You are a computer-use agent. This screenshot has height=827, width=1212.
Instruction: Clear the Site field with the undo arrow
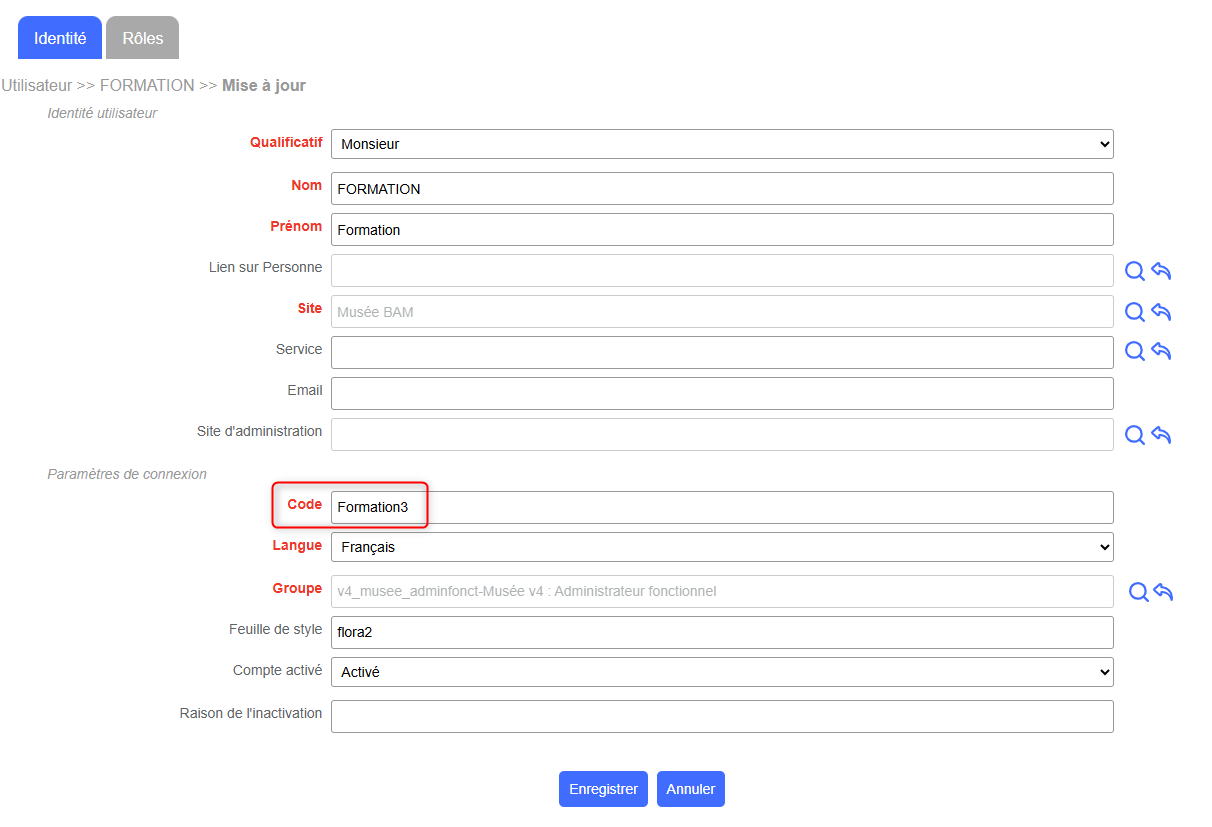[1161, 312]
